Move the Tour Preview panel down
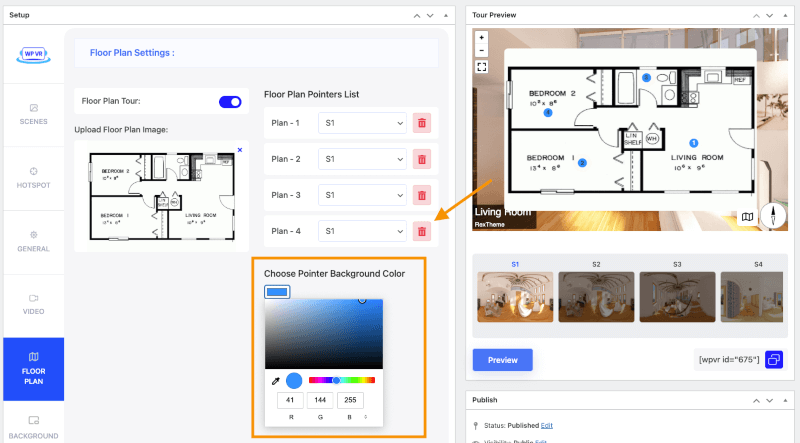This screenshot has height=443, width=800. coord(769,16)
